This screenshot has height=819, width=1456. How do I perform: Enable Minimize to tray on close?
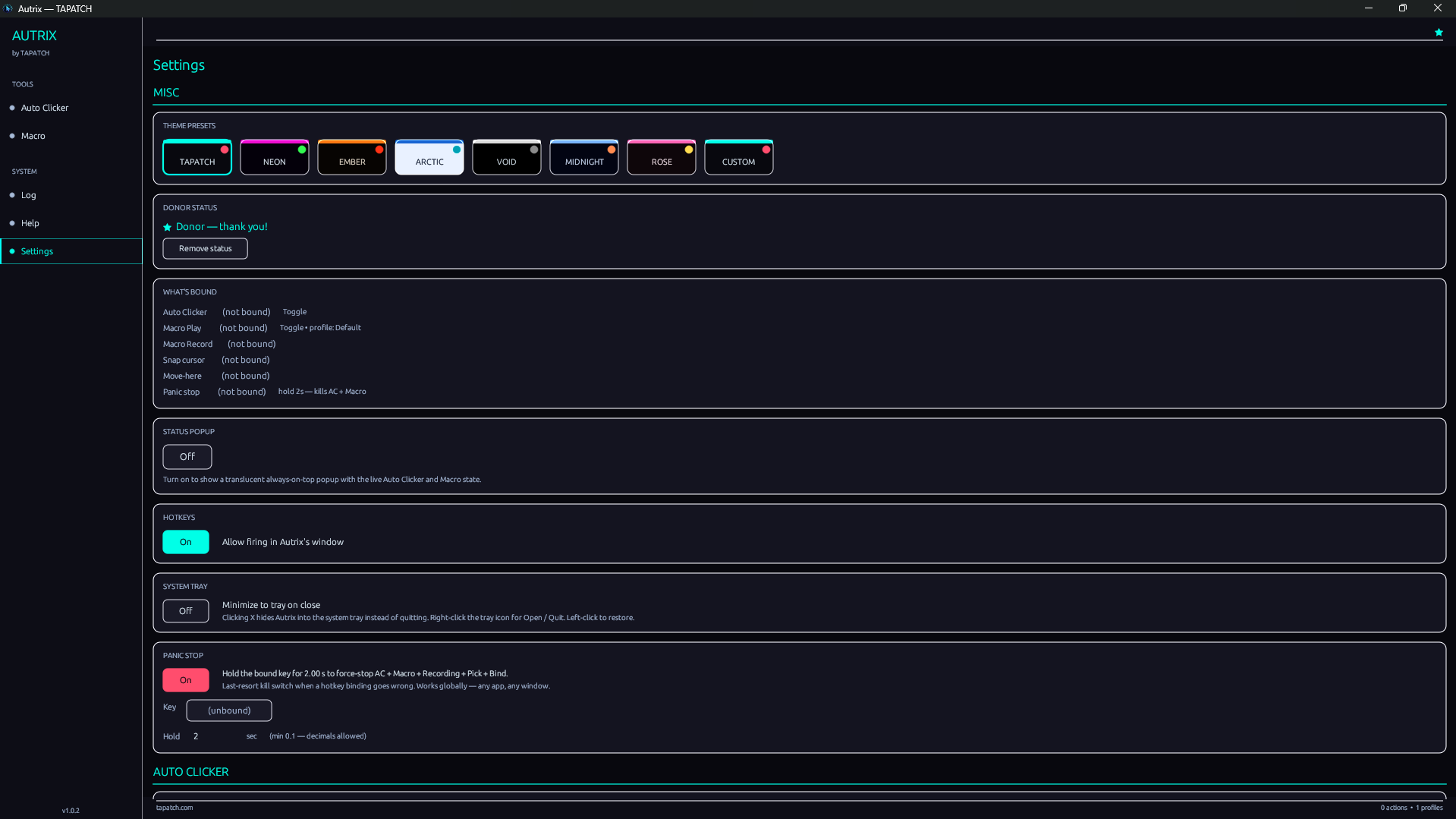coord(186,611)
